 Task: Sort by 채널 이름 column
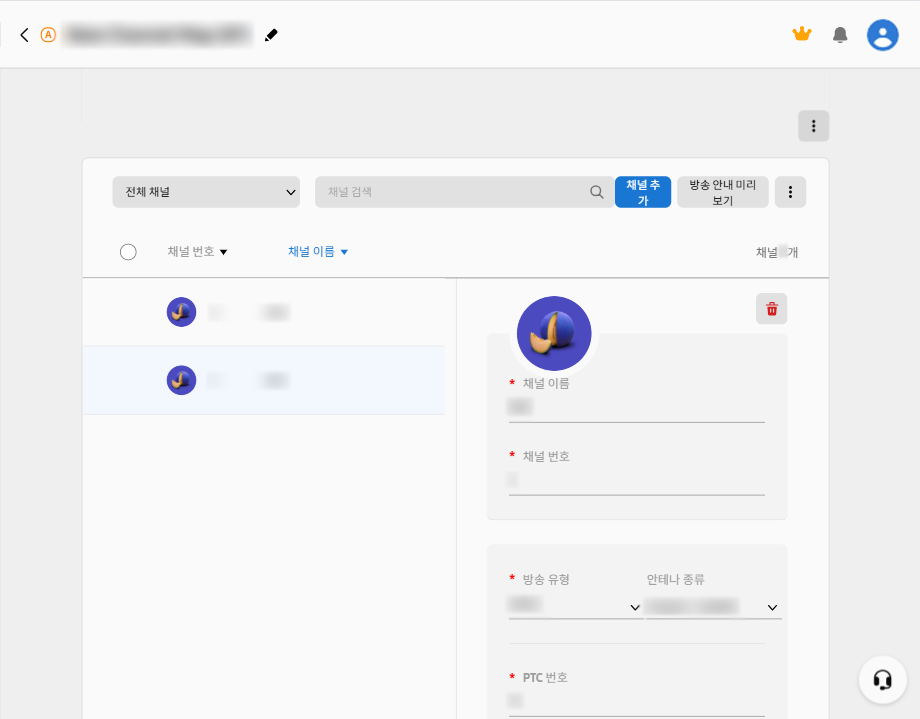[317, 252]
